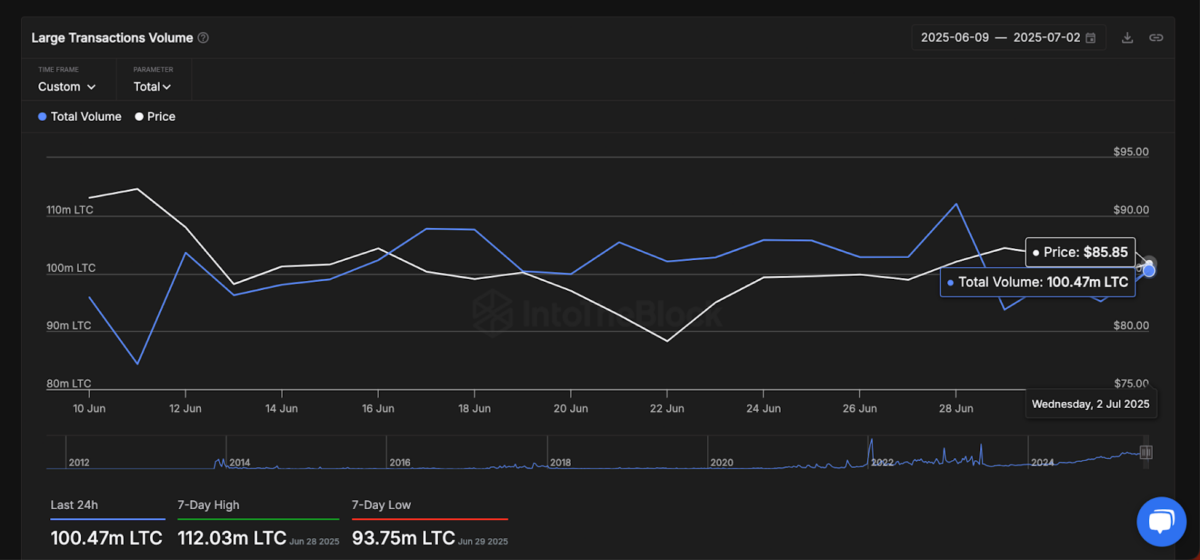
Task: Click the 7-Day Low value 93.75m LTC
Action: pyautogui.click(x=401, y=538)
